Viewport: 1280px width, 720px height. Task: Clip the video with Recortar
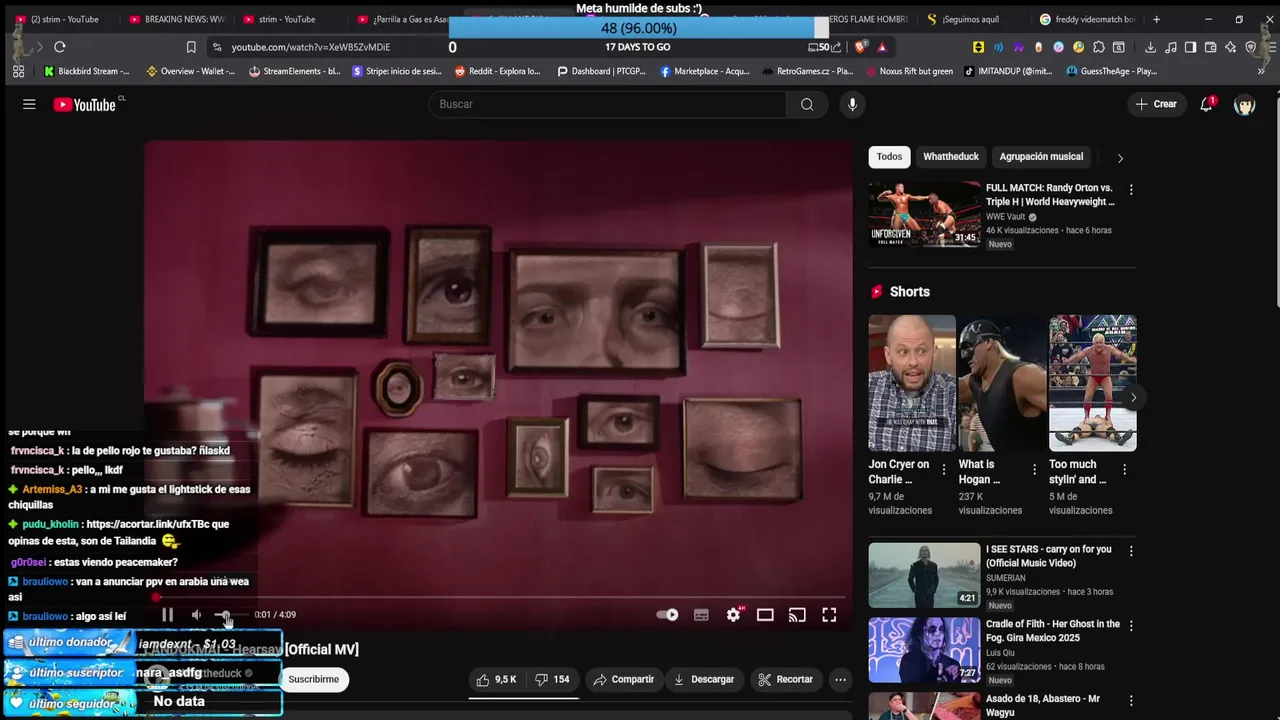pyautogui.click(x=785, y=679)
